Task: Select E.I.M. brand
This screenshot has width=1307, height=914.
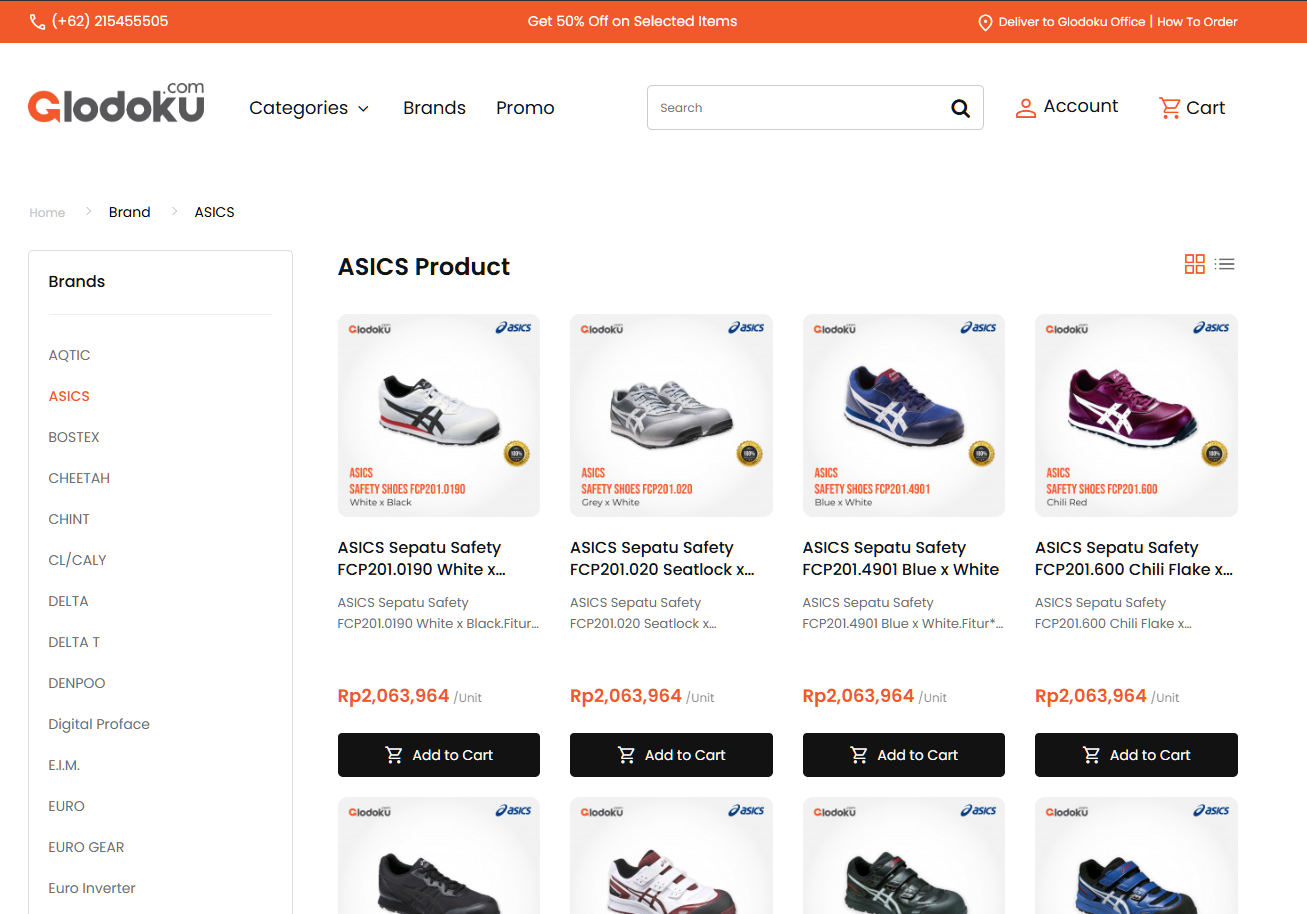Action: 64,765
